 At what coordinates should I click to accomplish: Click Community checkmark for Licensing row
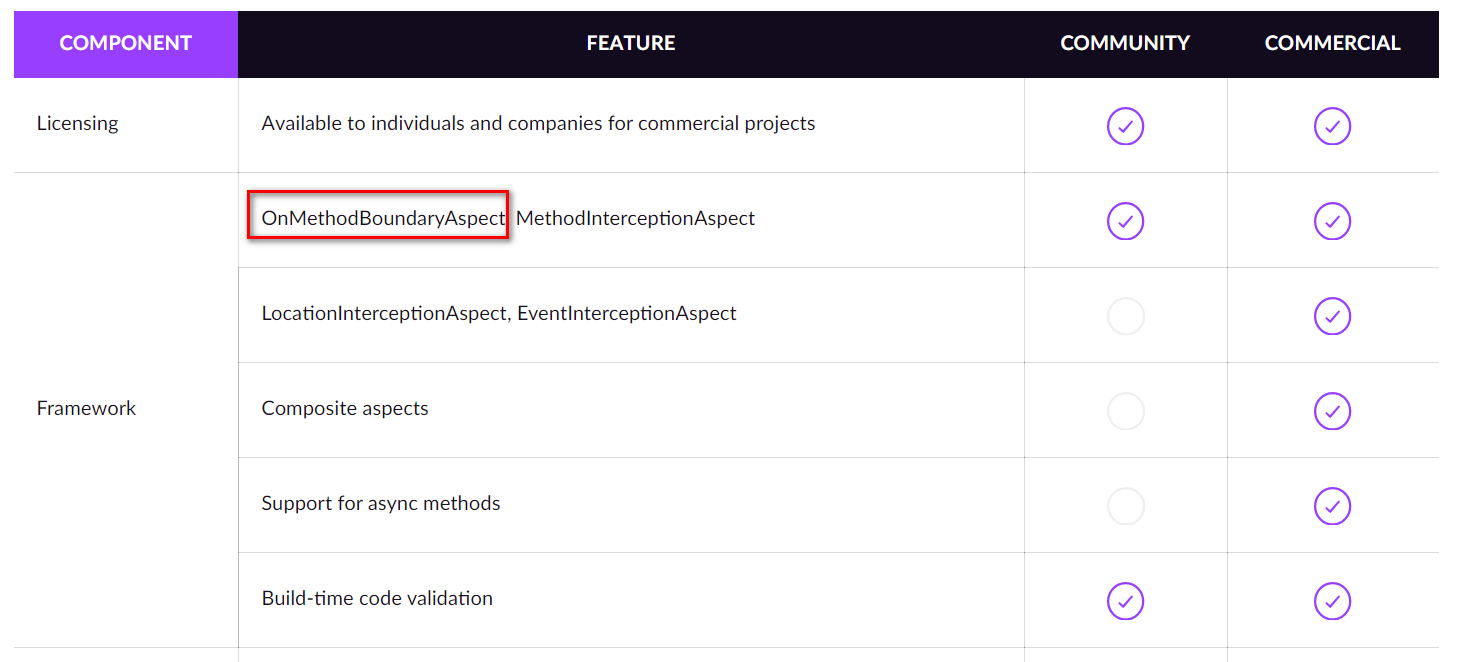(1125, 126)
